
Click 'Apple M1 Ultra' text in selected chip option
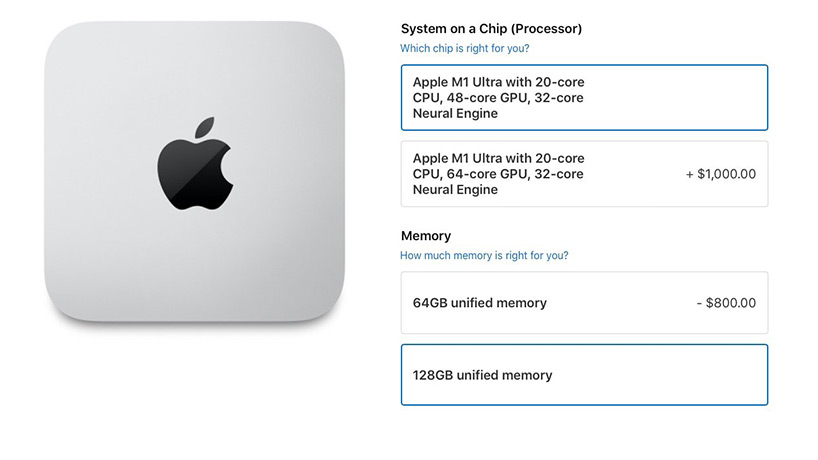pos(458,82)
